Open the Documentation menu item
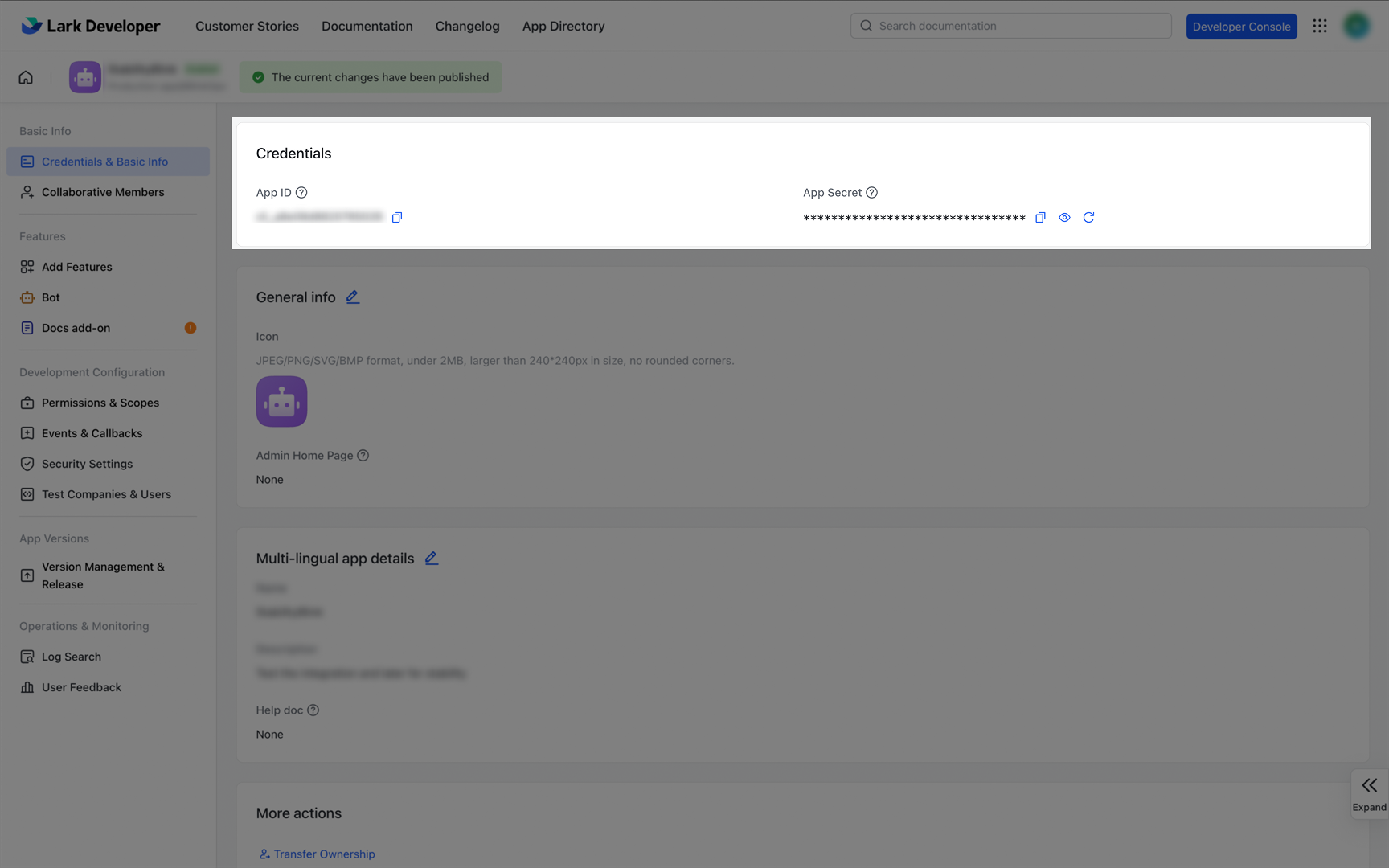Viewport: 1389px width, 868px height. point(367,26)
